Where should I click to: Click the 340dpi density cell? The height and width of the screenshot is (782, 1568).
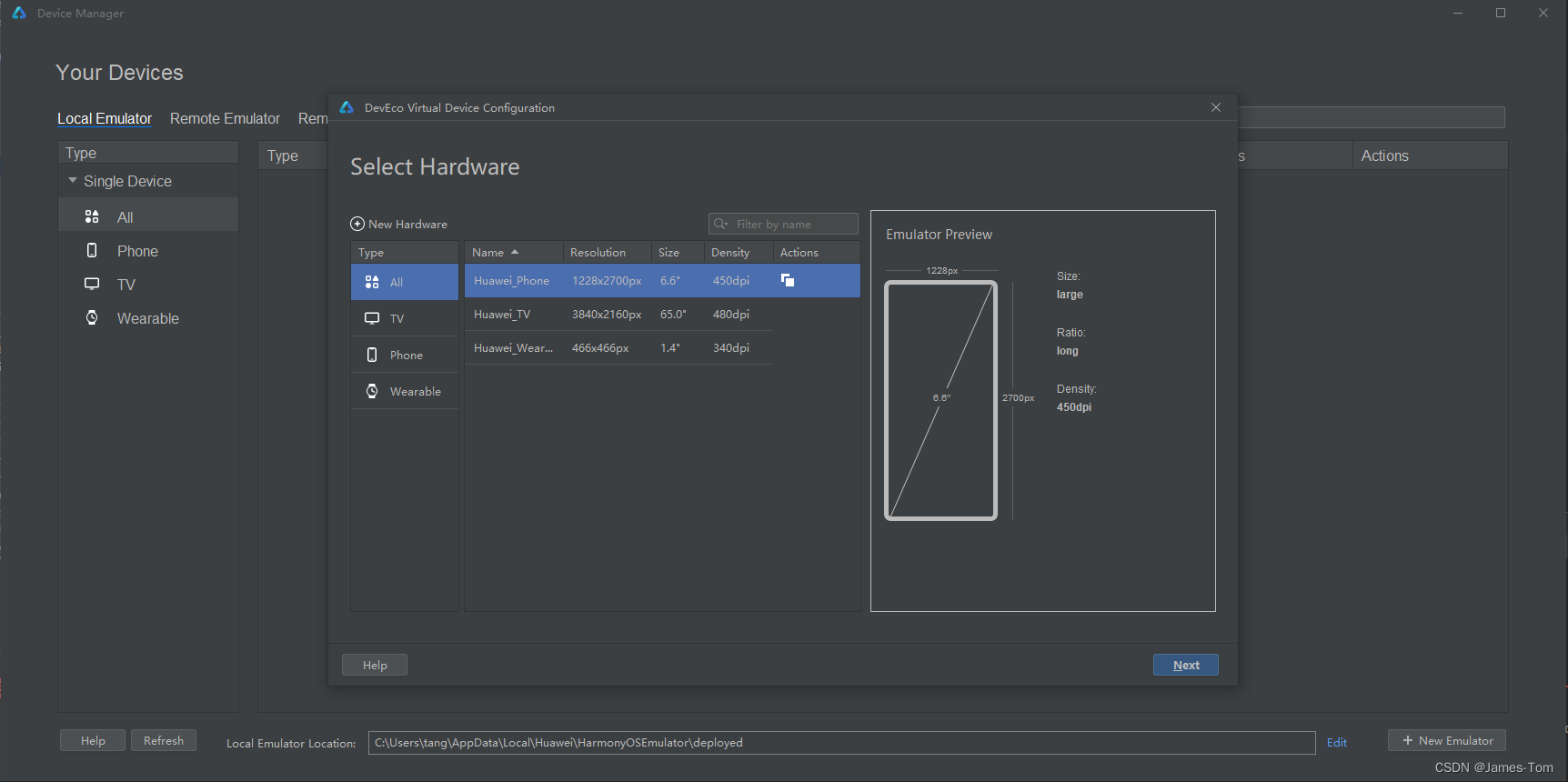pyautogui.click(x=731, y=347)
